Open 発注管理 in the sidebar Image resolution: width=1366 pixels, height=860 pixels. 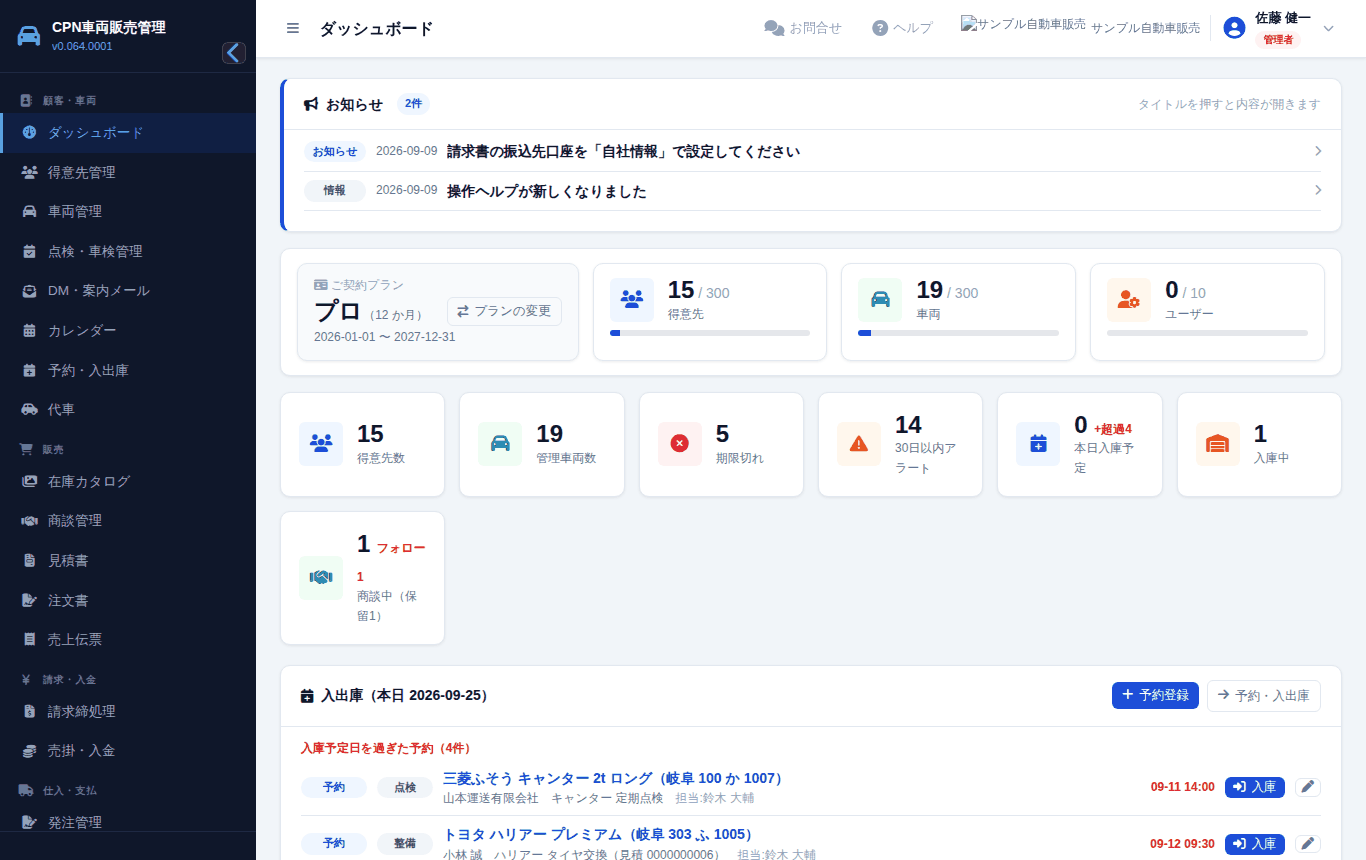coord(128,822)
